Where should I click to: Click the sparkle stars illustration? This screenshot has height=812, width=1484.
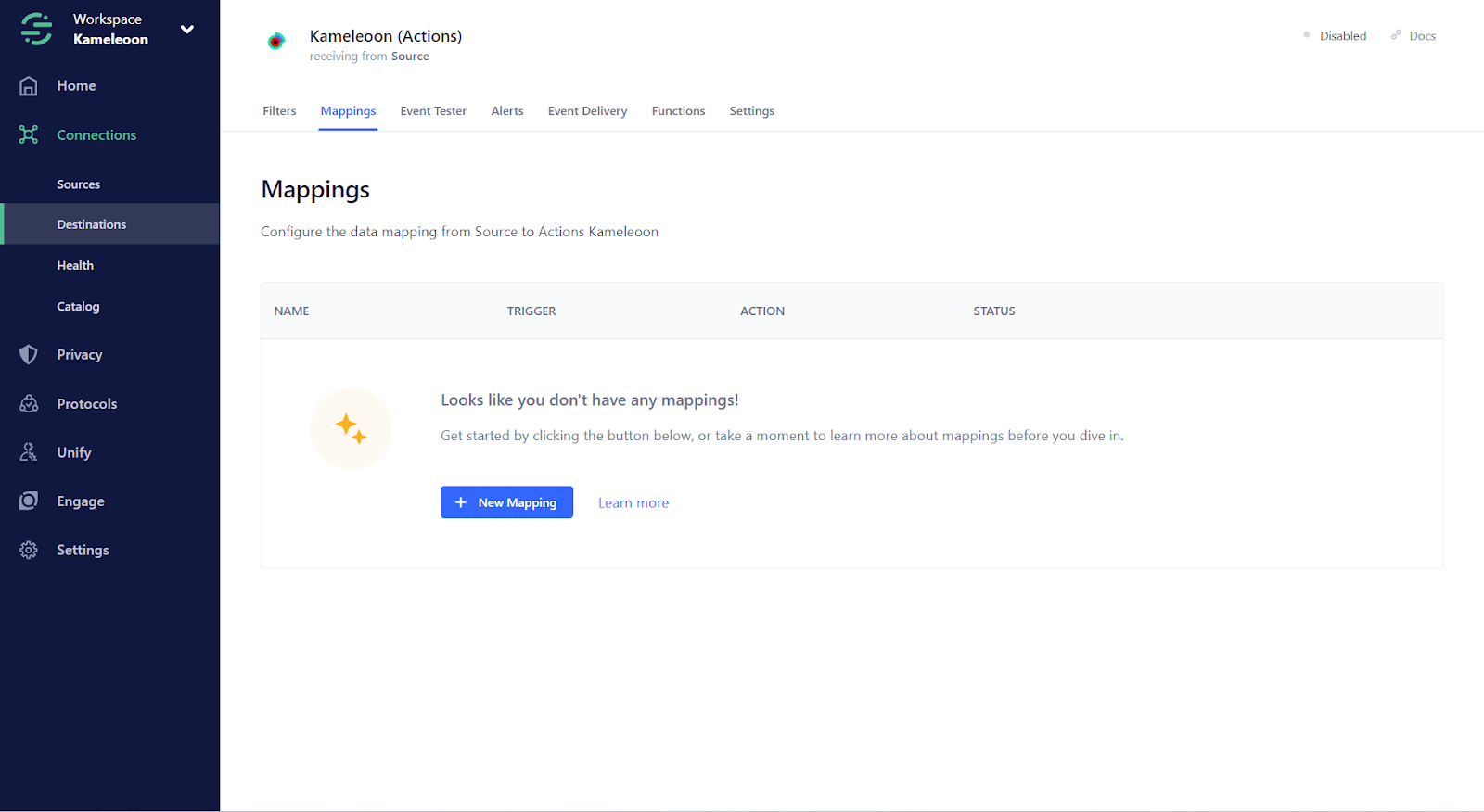pos(352,429)
